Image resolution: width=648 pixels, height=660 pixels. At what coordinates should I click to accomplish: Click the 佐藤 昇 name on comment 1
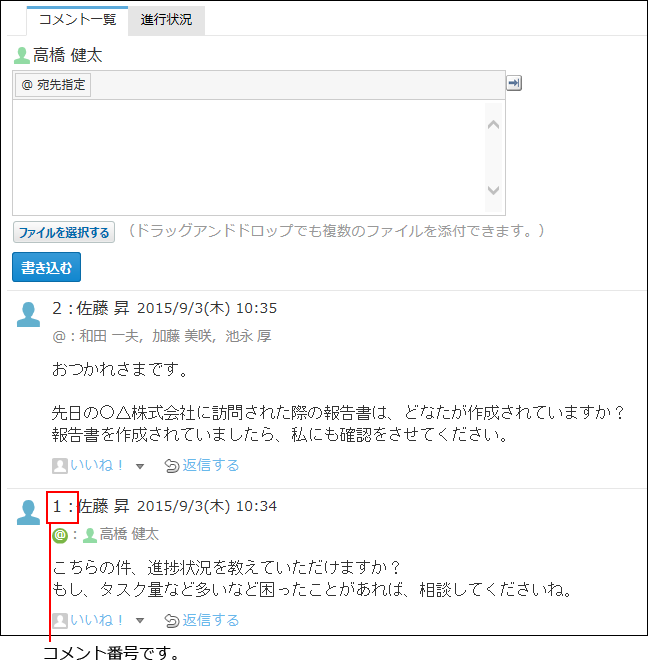tap(104, 506)
